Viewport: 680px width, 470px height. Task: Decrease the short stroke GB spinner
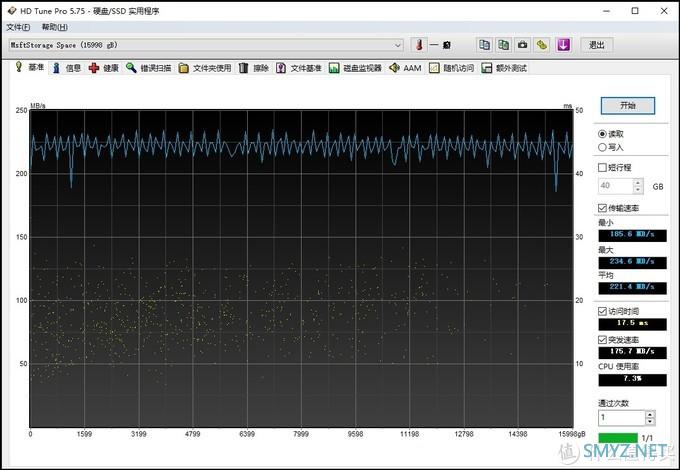tap(638, 190)
